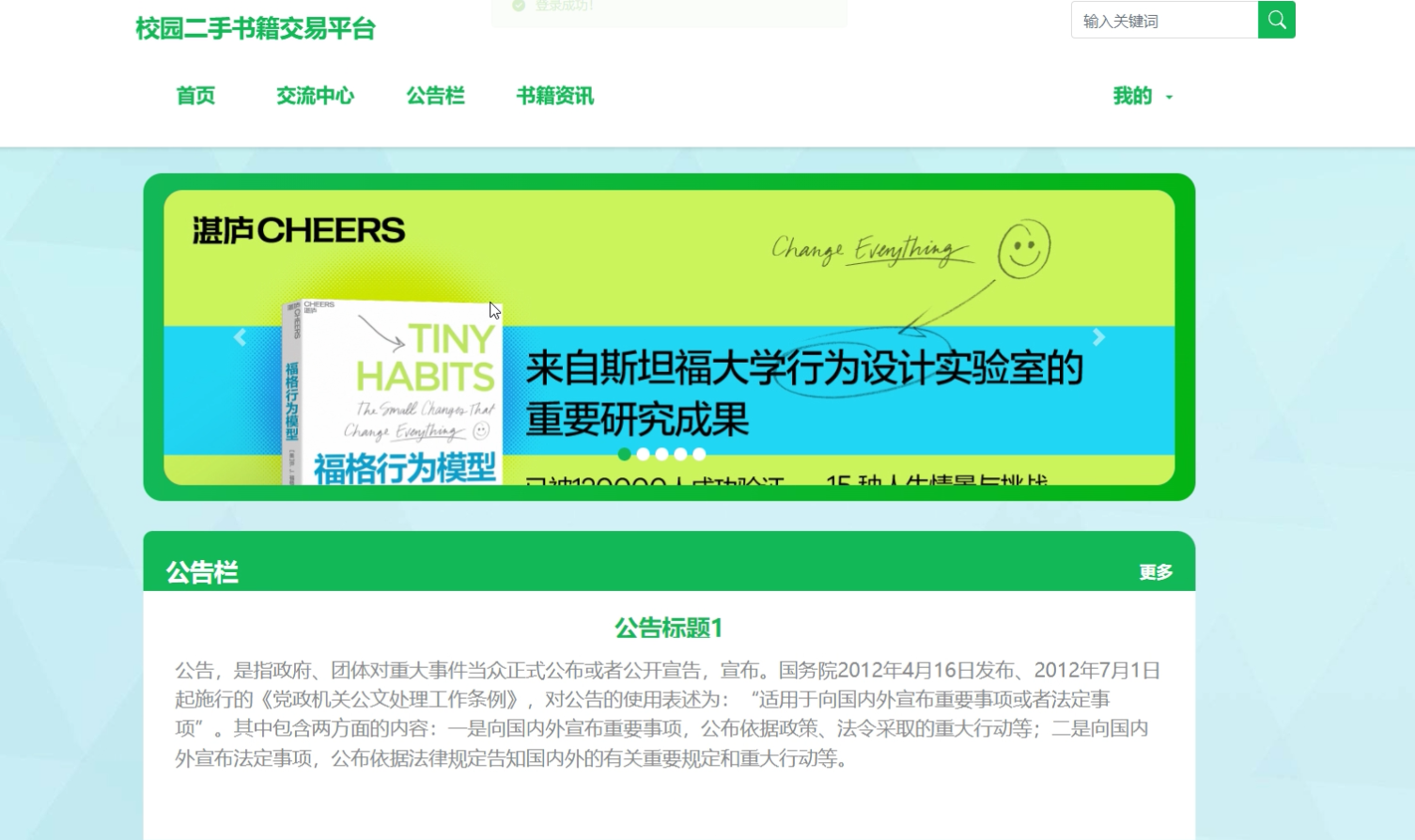The width and height of the screenshot is (1415, 840).
Task: Open 更多 link in 公告栏 section
Action: tap(1156, 572)
